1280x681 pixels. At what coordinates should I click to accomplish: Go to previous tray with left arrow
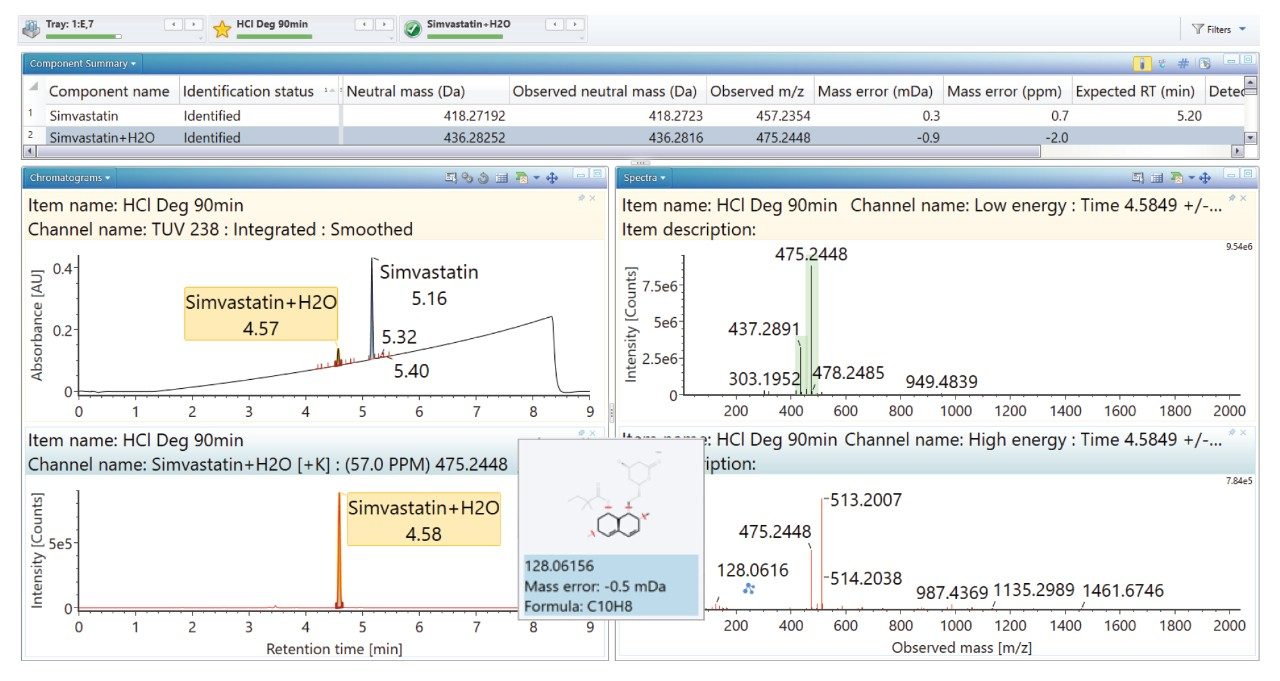pos(172,24)
